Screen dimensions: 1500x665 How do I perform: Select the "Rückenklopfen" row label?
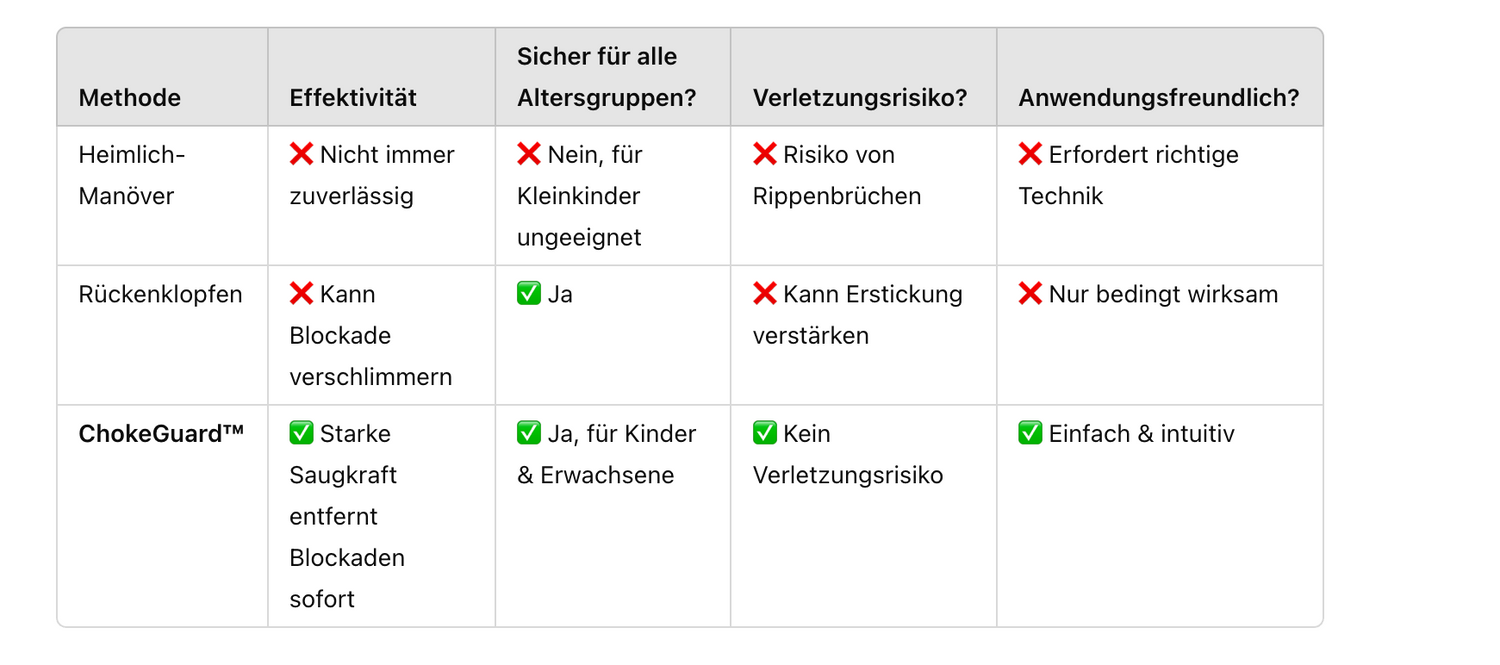[161, 294]
